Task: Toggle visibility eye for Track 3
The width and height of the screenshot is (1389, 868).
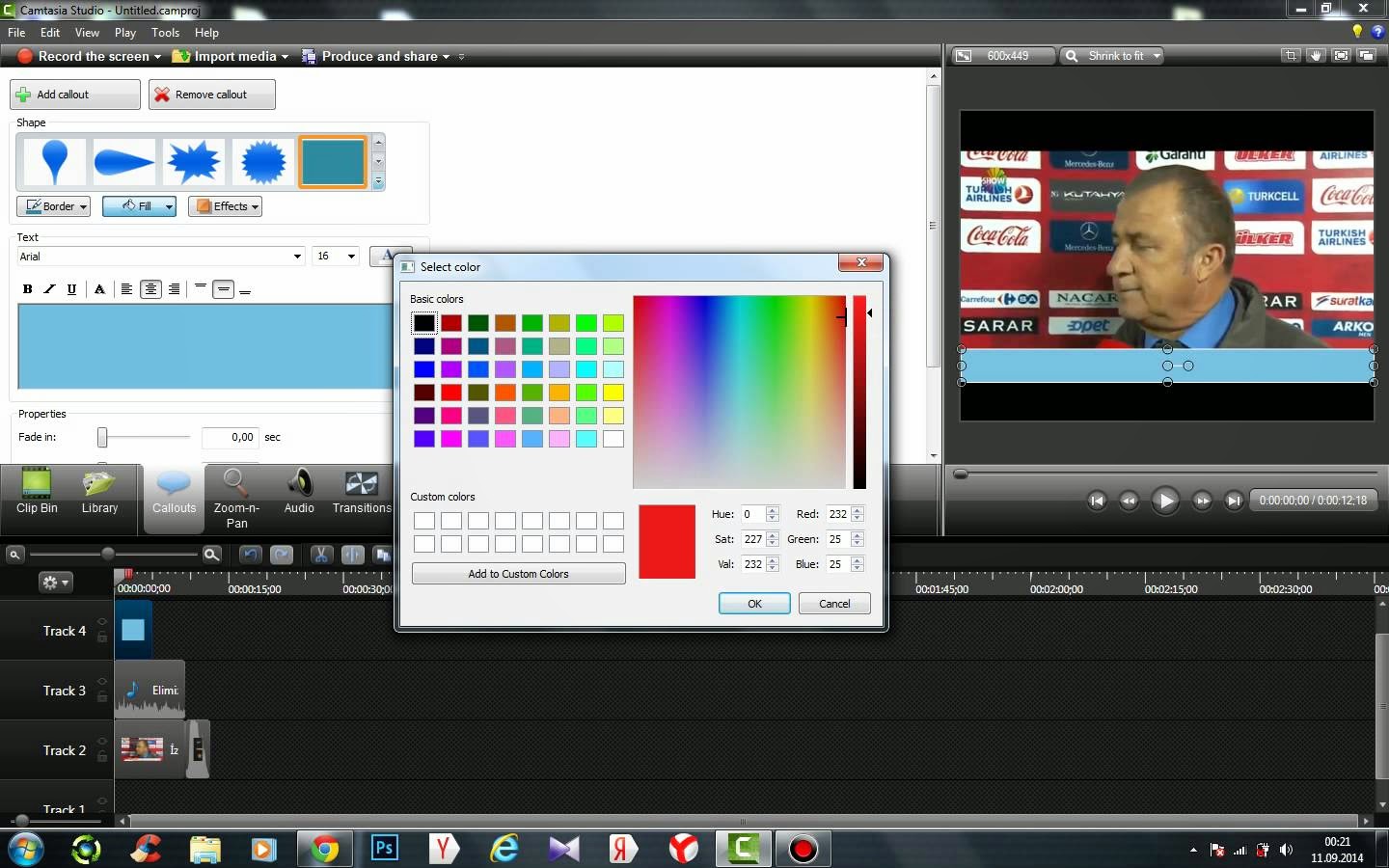Action: (102, 682)
